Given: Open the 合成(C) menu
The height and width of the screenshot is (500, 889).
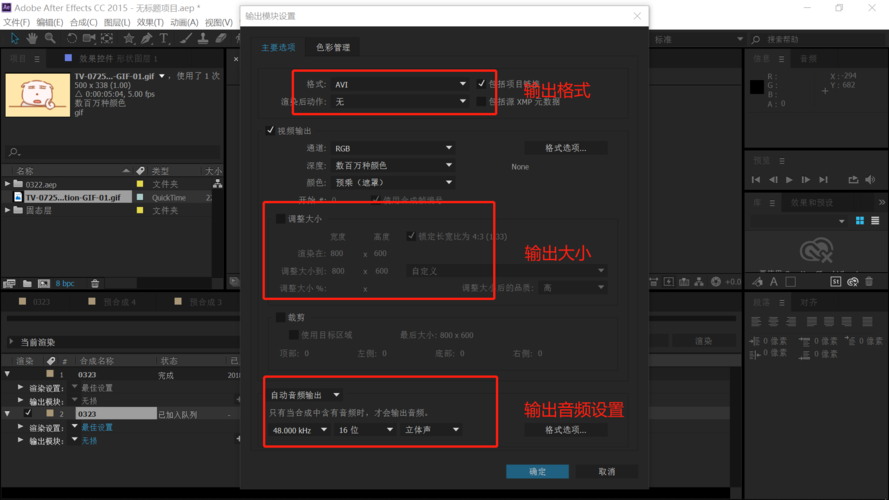Looking at the screenshot, I should point(83,22).
